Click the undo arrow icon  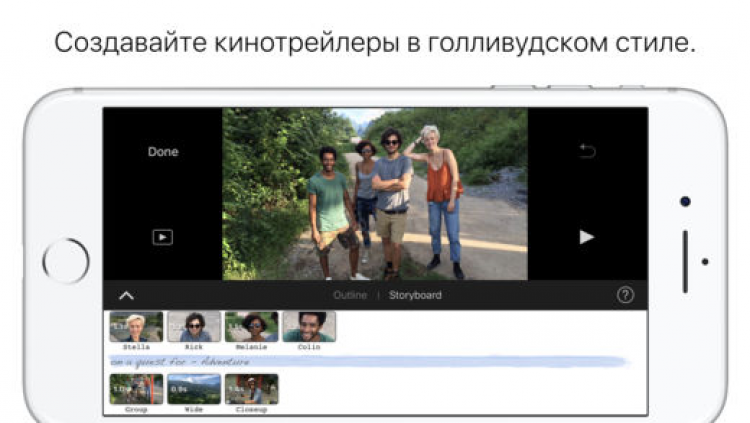[587, 151]
